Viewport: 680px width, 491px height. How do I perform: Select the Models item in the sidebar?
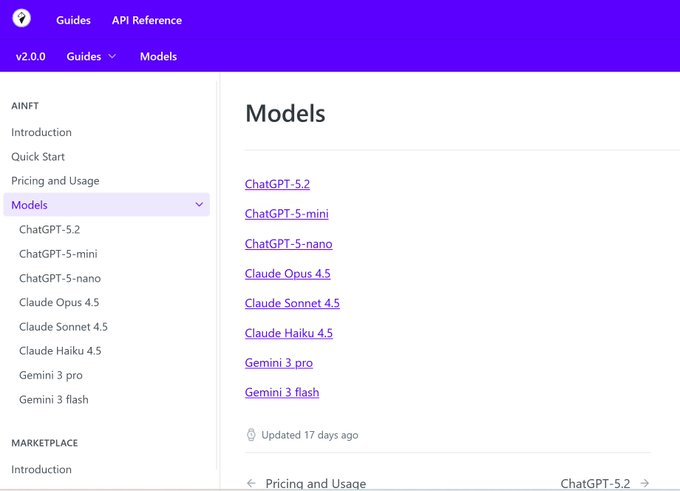click(x=106, y=205)
